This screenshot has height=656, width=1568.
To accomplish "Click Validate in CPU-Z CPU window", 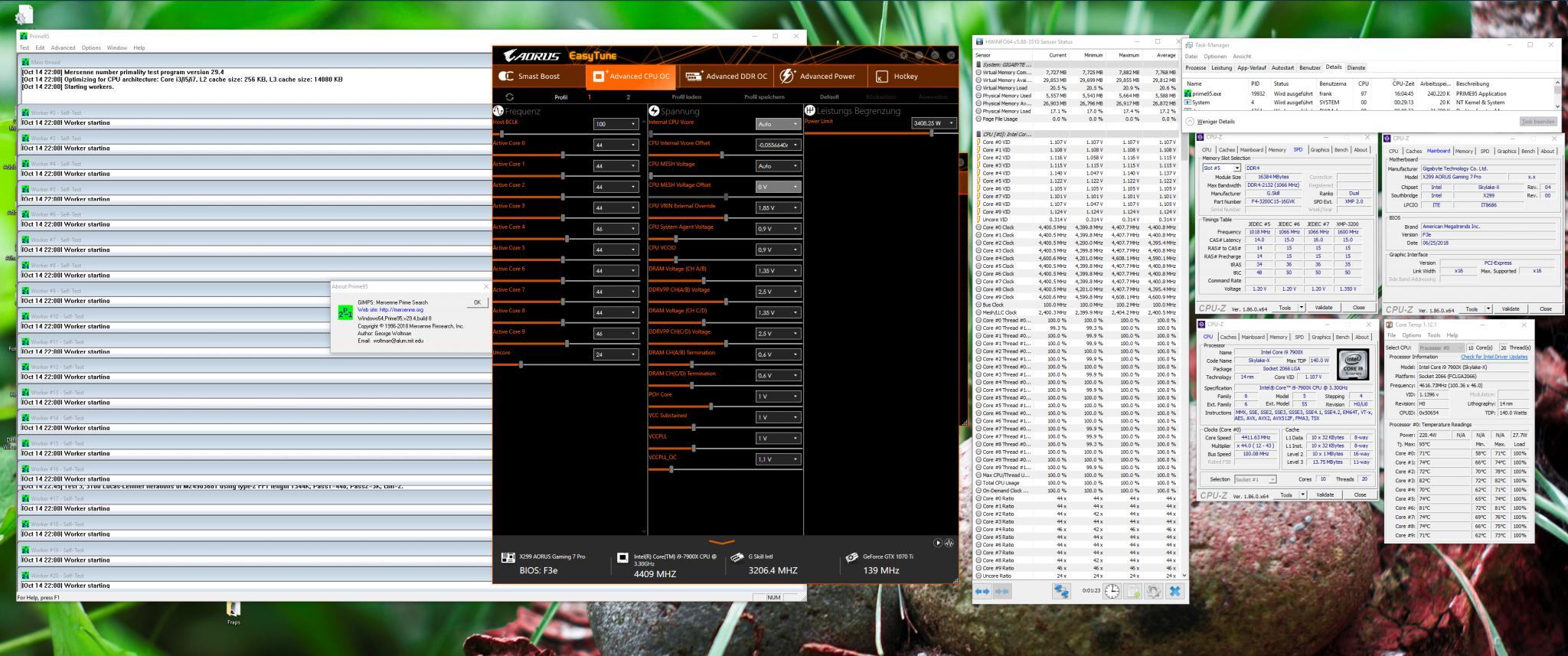I will click(1325, 495).
